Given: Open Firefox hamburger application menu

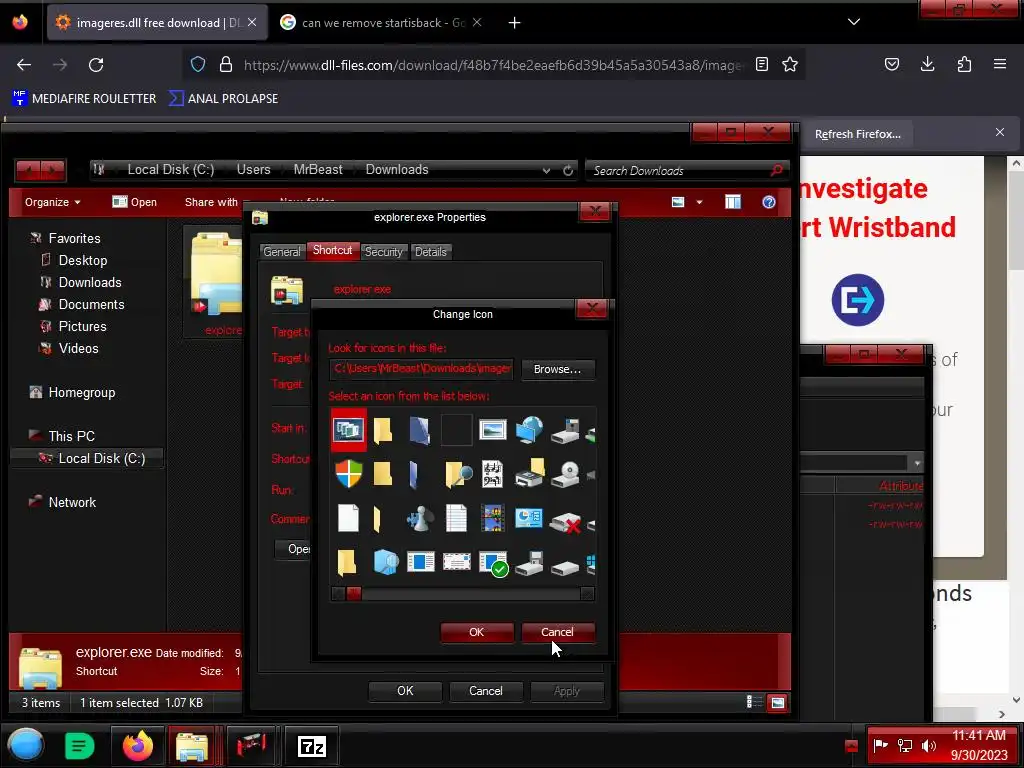Looking at the screenshot, I should (999, 64).
